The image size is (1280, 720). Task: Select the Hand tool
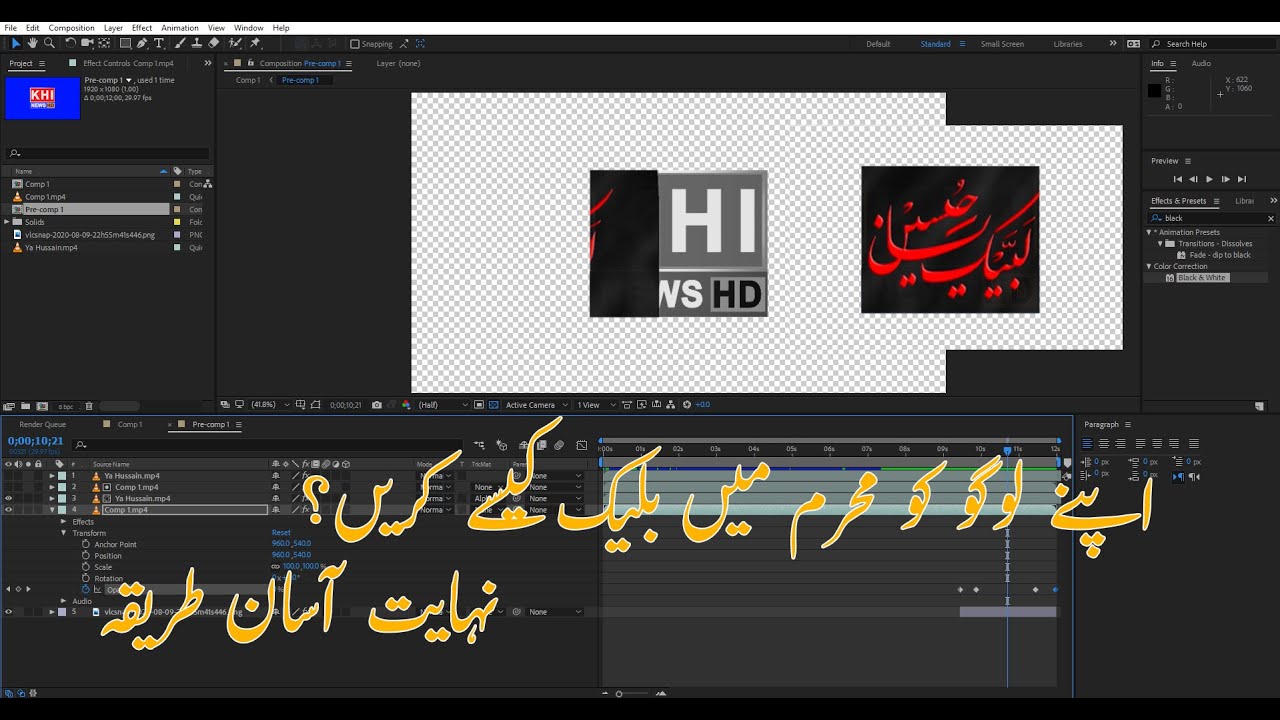32,43
